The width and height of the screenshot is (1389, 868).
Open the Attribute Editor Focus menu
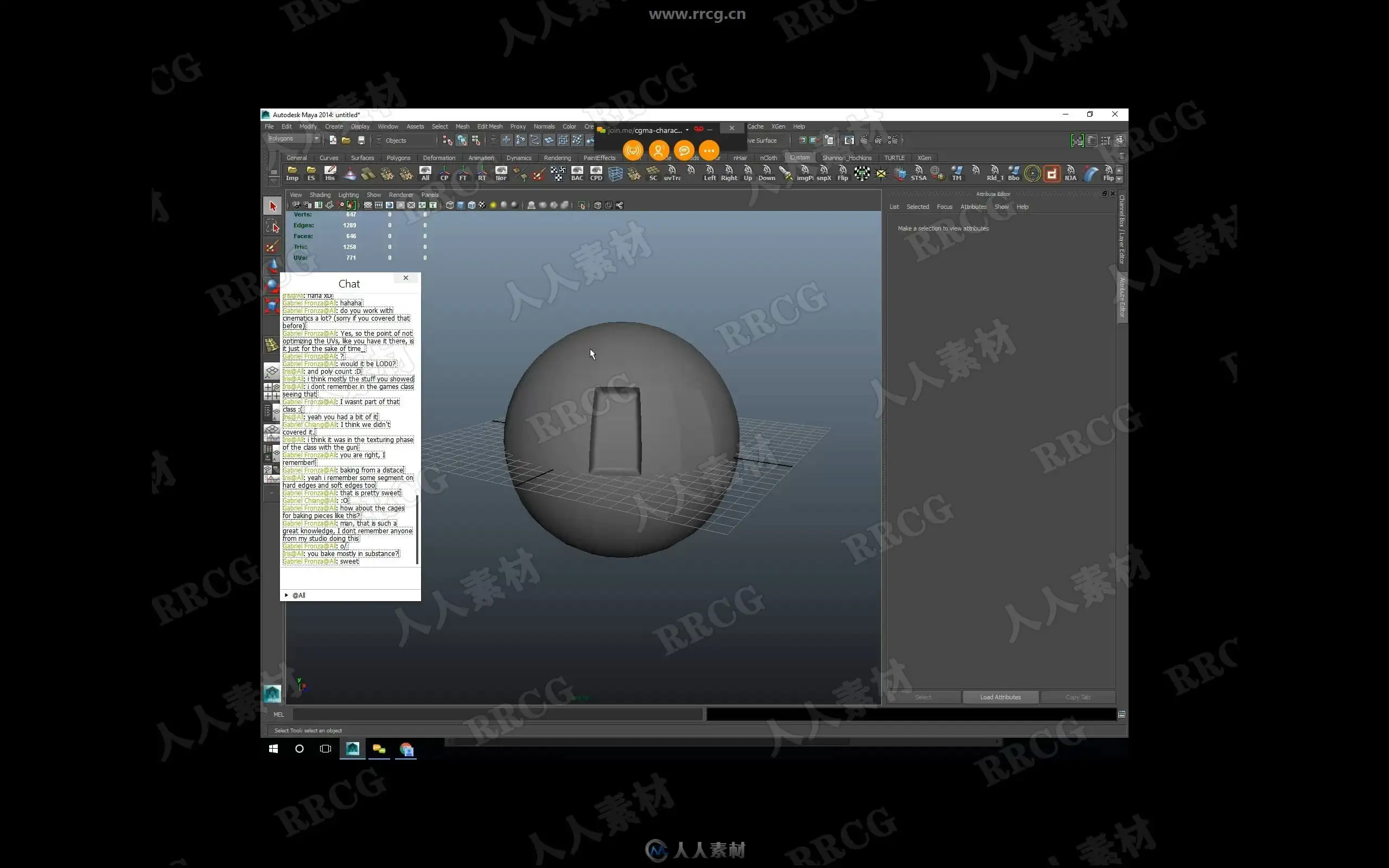944,207
